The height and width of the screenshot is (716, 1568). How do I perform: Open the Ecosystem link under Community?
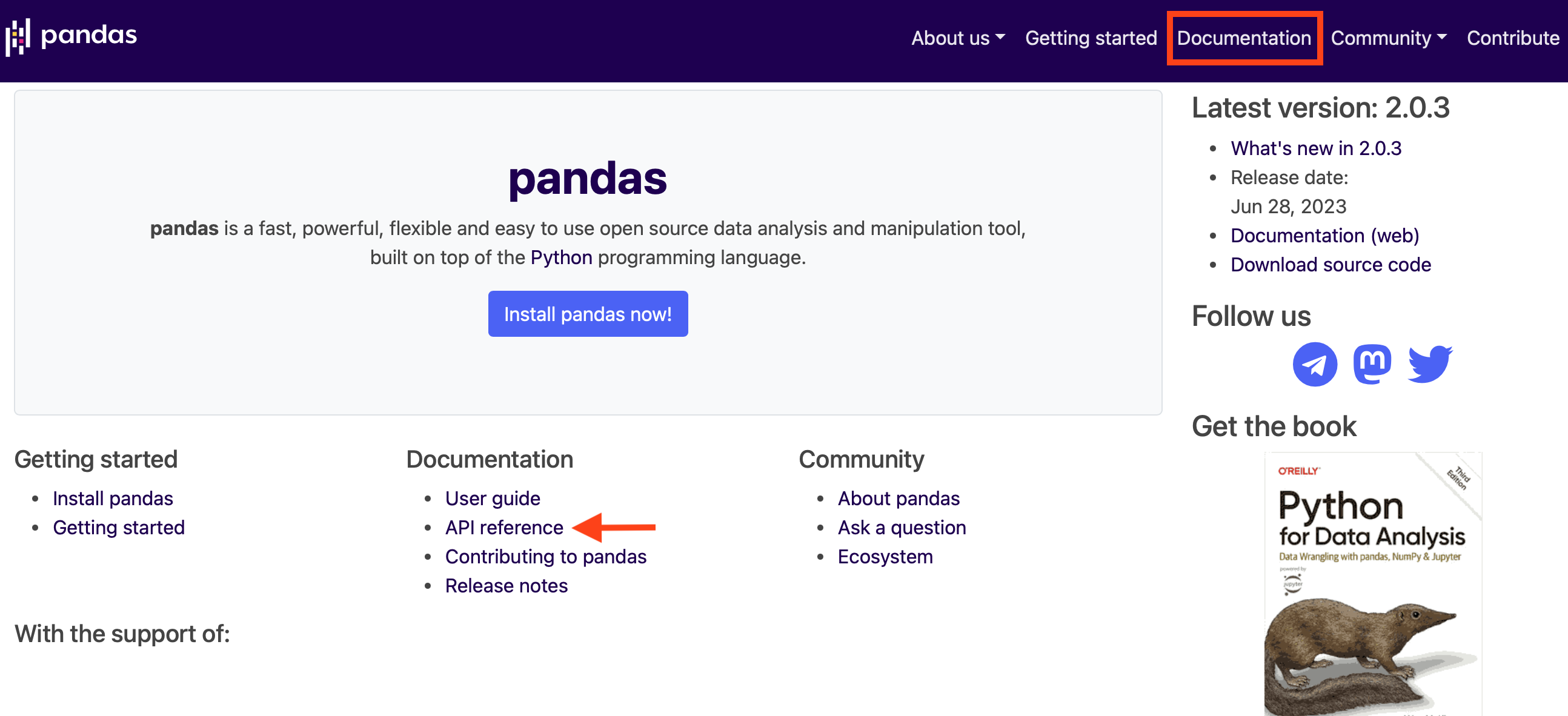[885, 557]
